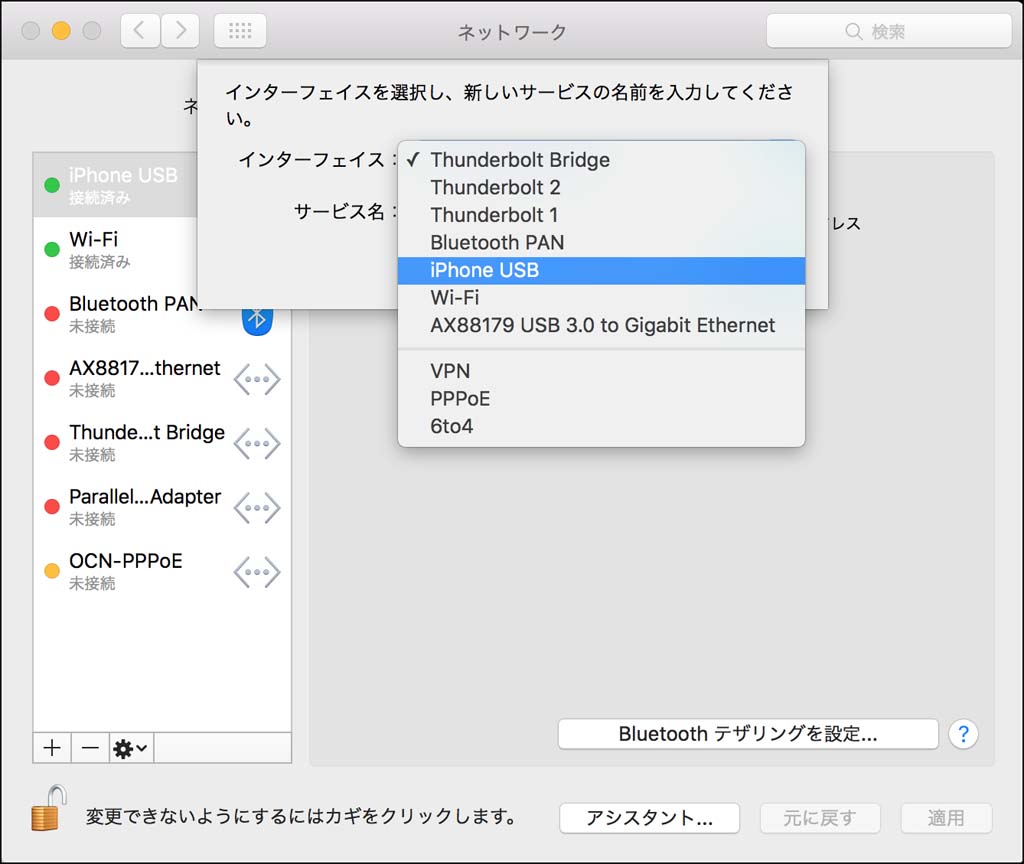
Task: Select Thunderbolt Bridge from interface menu
Action: pos(601,160)
